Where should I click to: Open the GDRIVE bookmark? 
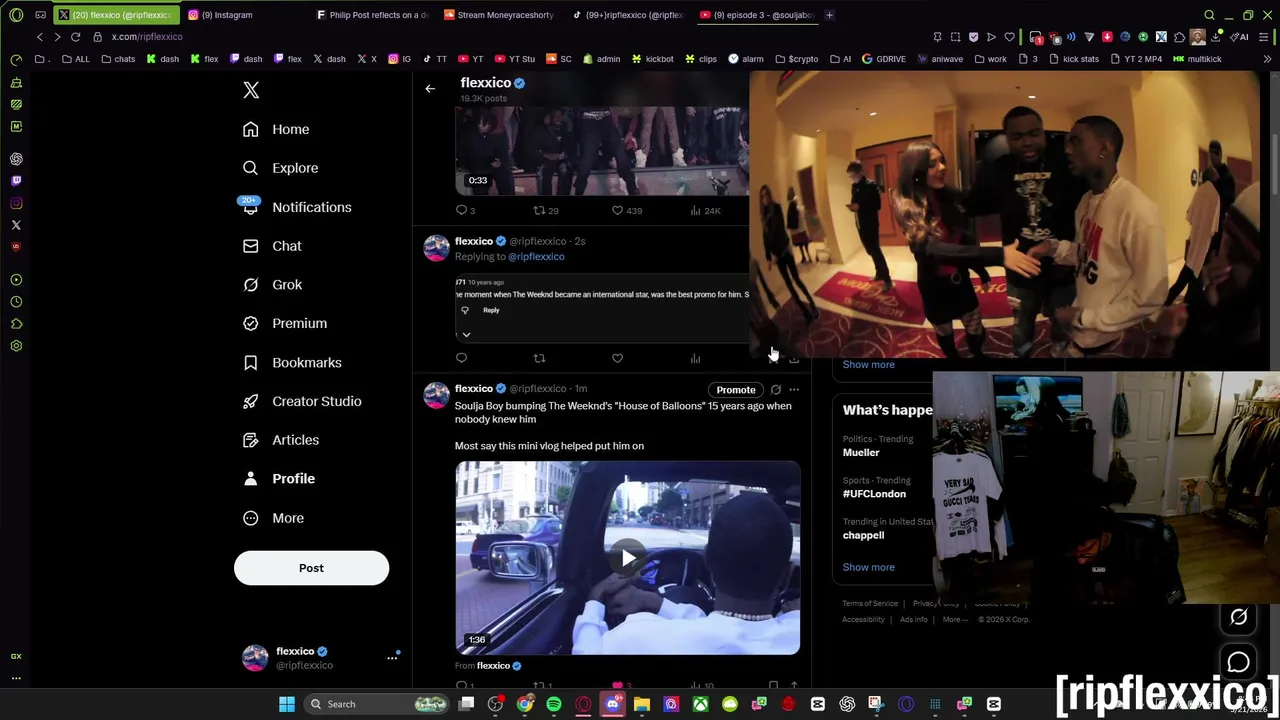click(884, 59)
